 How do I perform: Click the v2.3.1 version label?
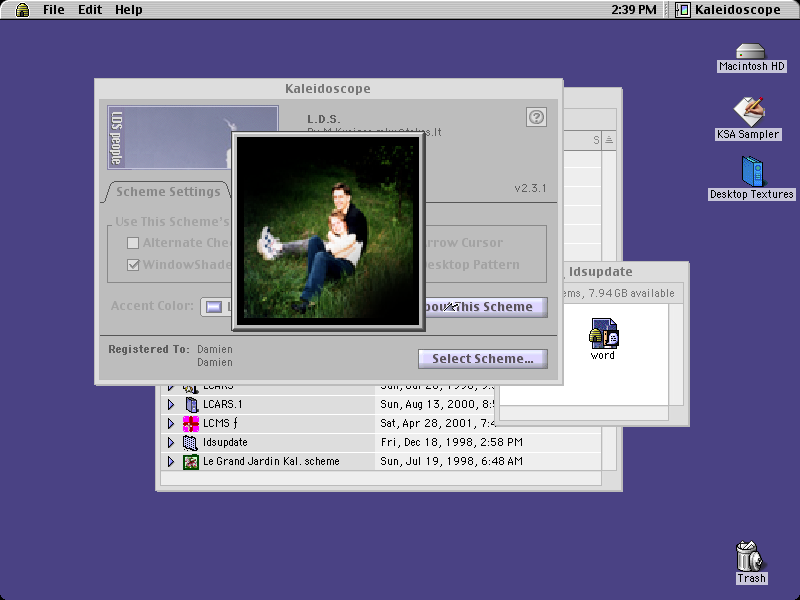pos(530,188)
